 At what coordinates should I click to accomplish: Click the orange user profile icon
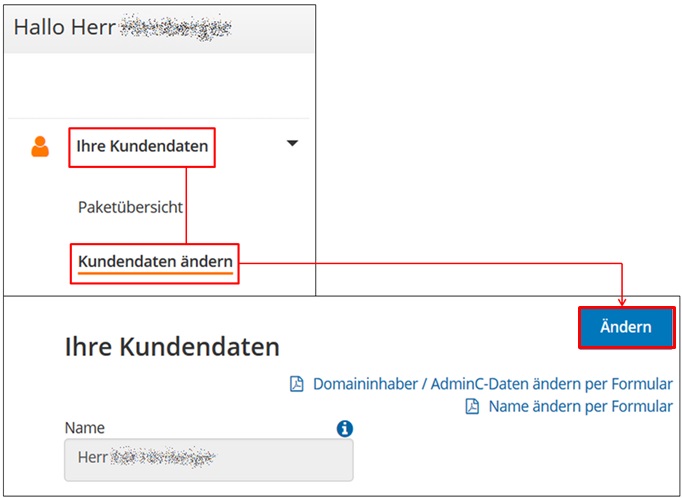(40, 147)
